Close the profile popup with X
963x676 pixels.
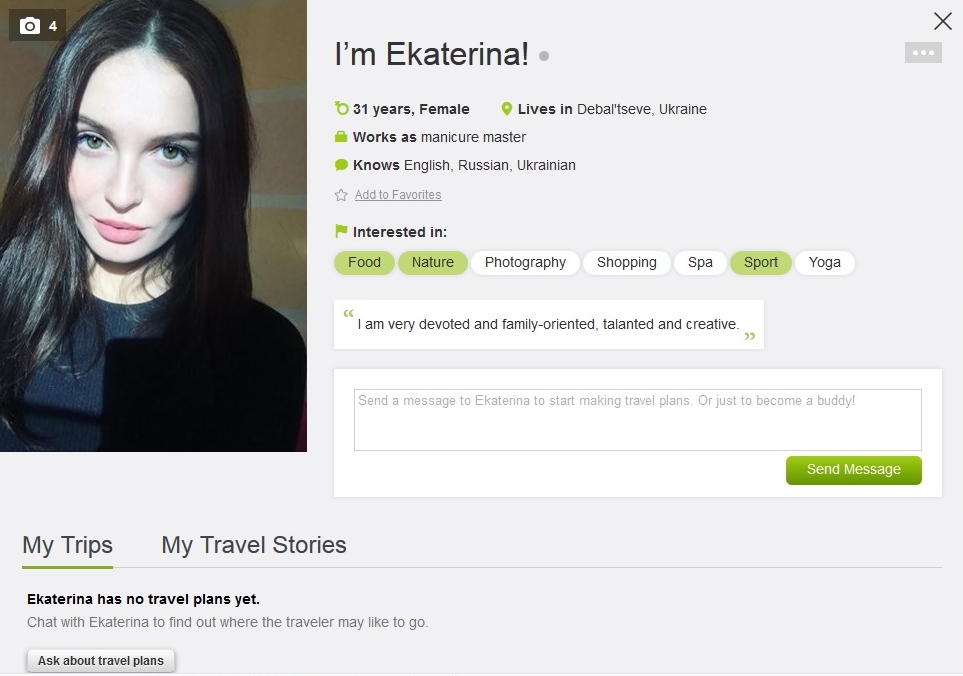point(942,21)
